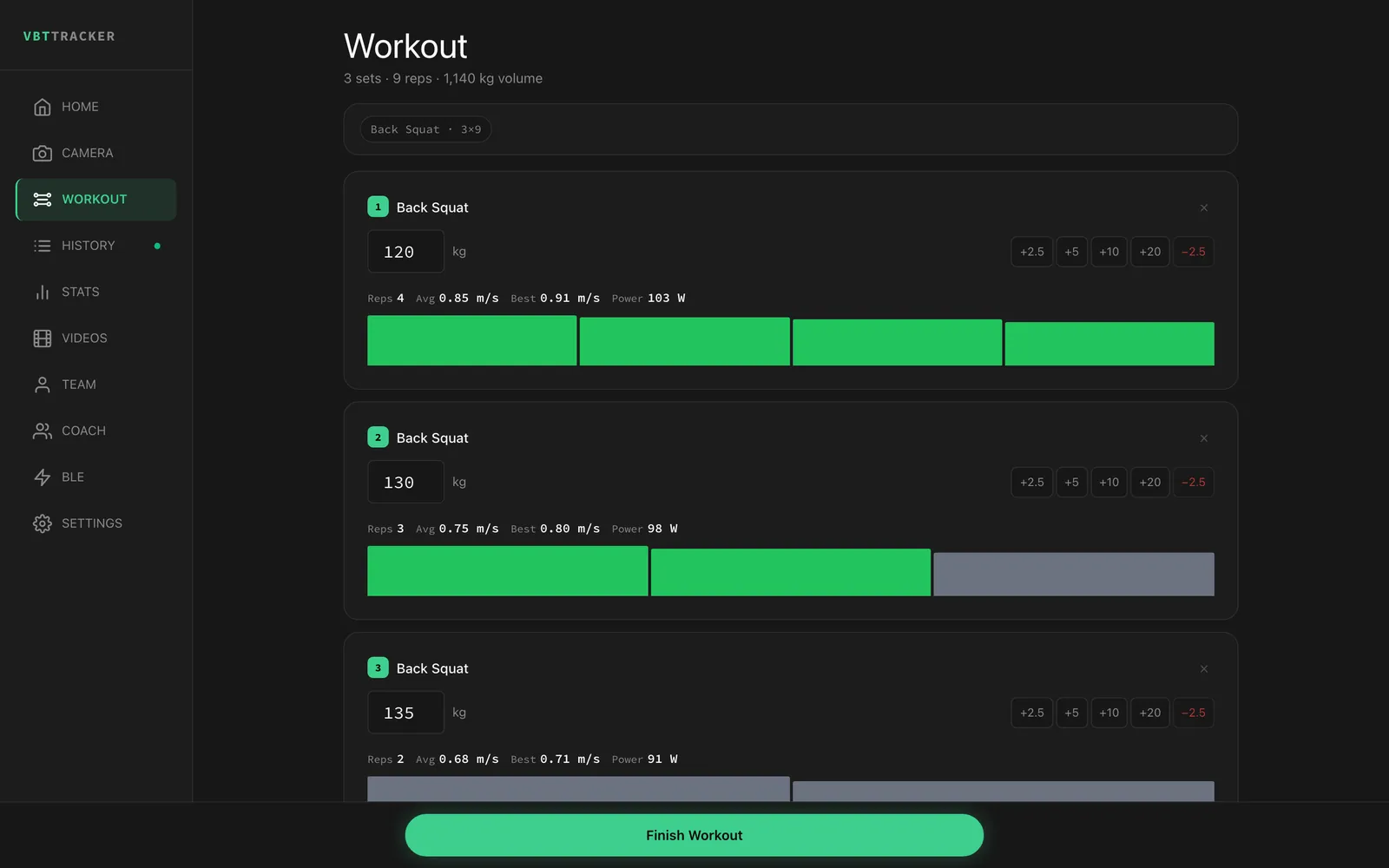Add +5 kg to set 2 (130 kg)
This screenshot has height=868, width=1389.
coord(1071,483)
